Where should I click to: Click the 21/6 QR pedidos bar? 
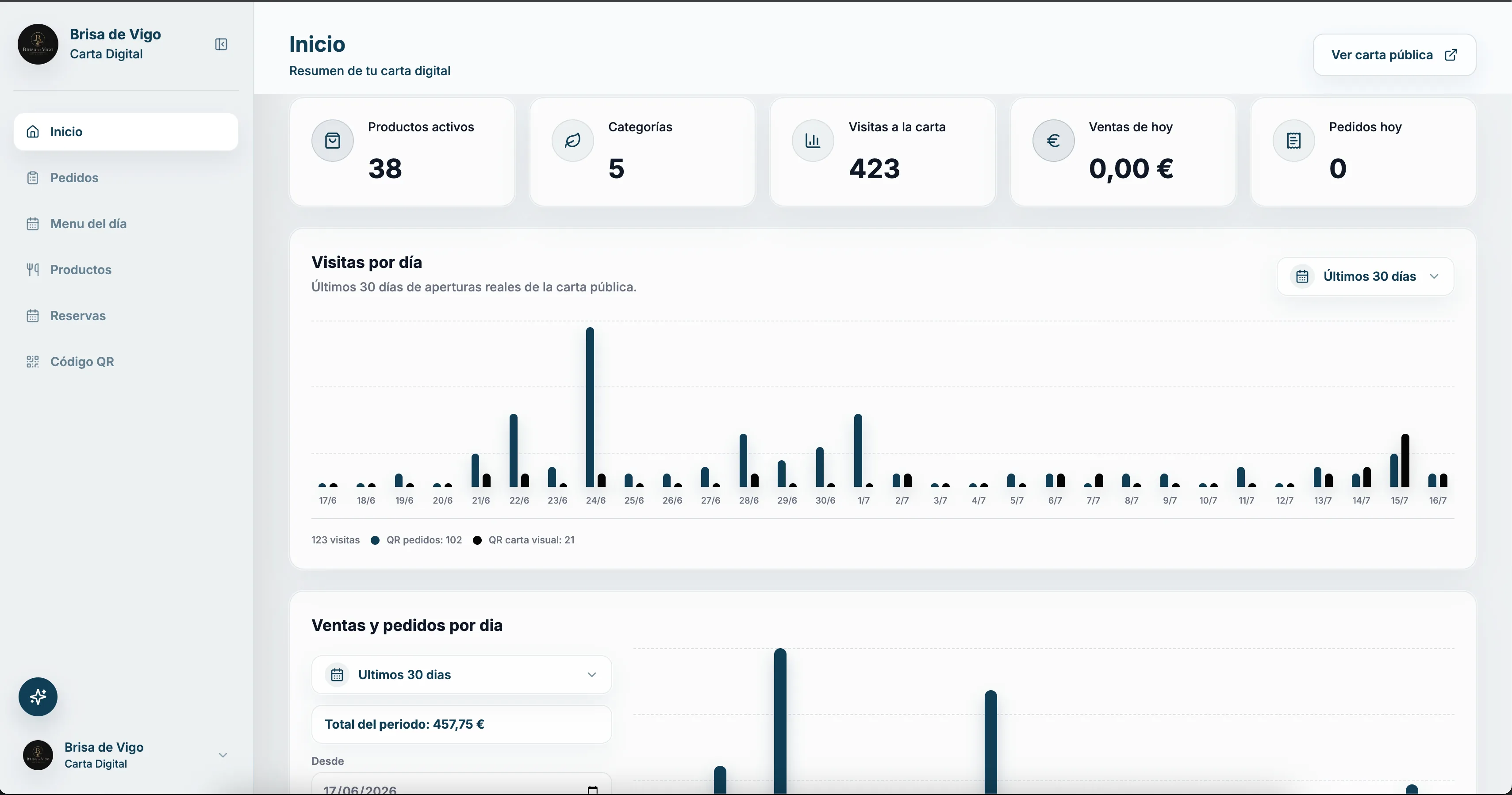tap(476, 470)
